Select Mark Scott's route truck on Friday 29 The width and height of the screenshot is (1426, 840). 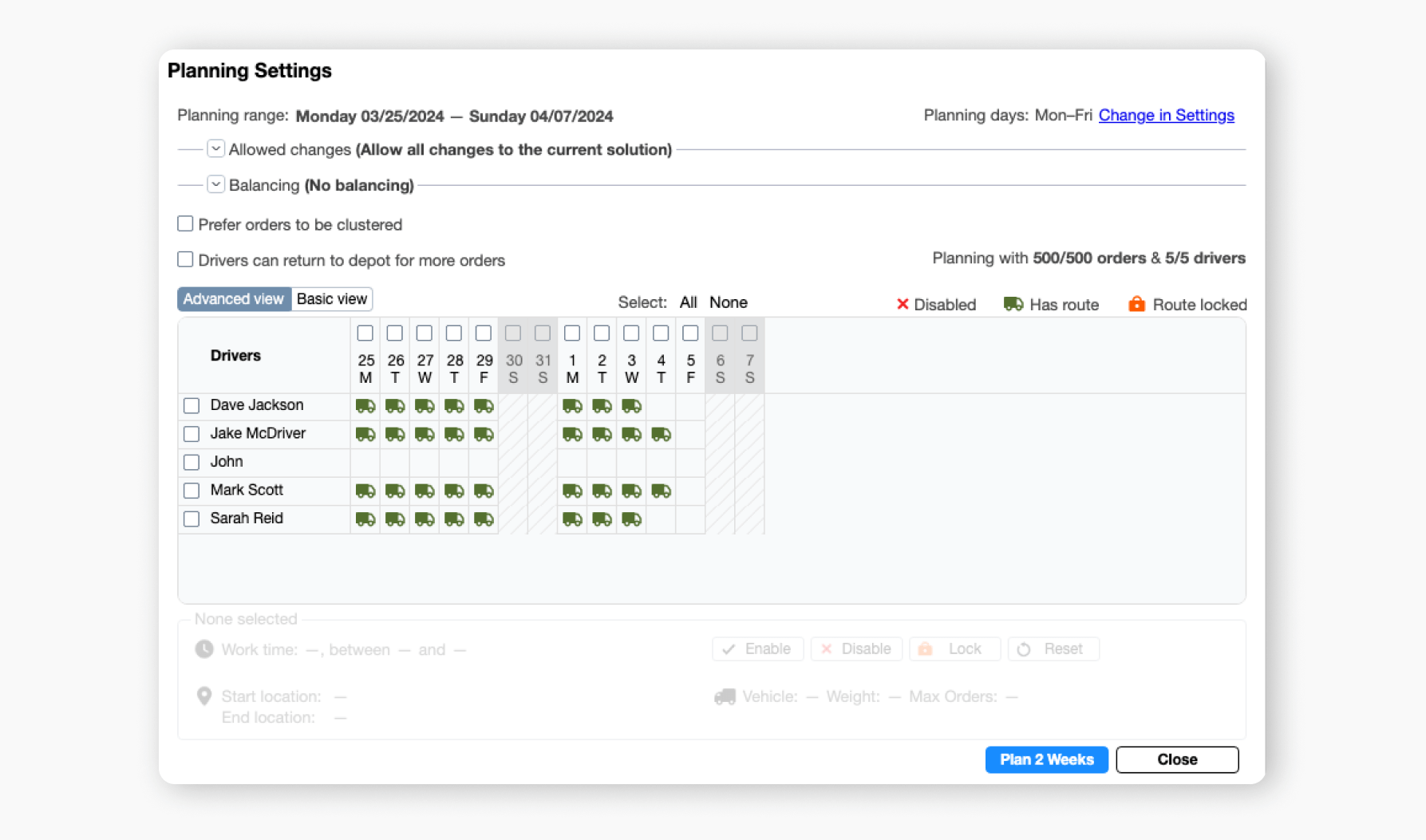point(484,491)
